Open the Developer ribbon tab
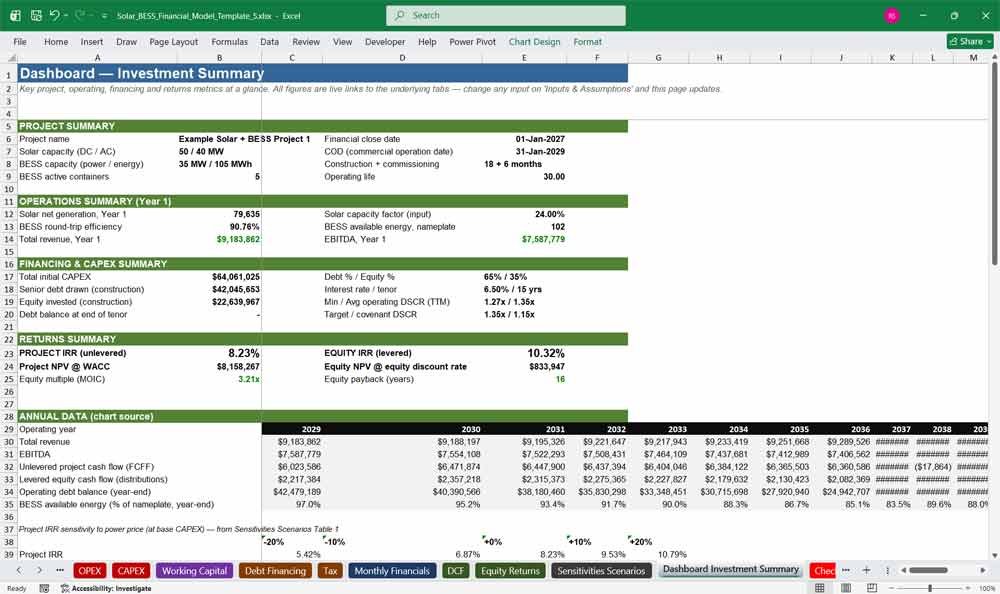The height and width of the screenshot is (594, 1000). [385, 41]
